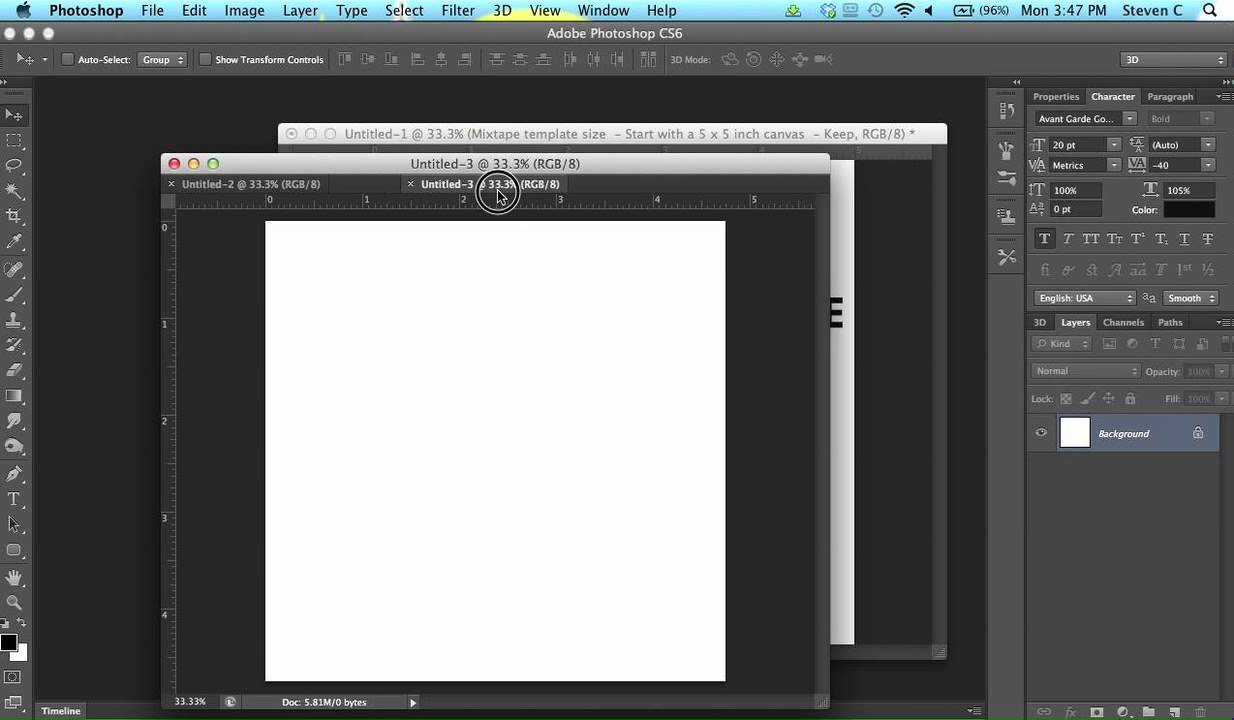Click the Lock position icon

[1108, 399]
